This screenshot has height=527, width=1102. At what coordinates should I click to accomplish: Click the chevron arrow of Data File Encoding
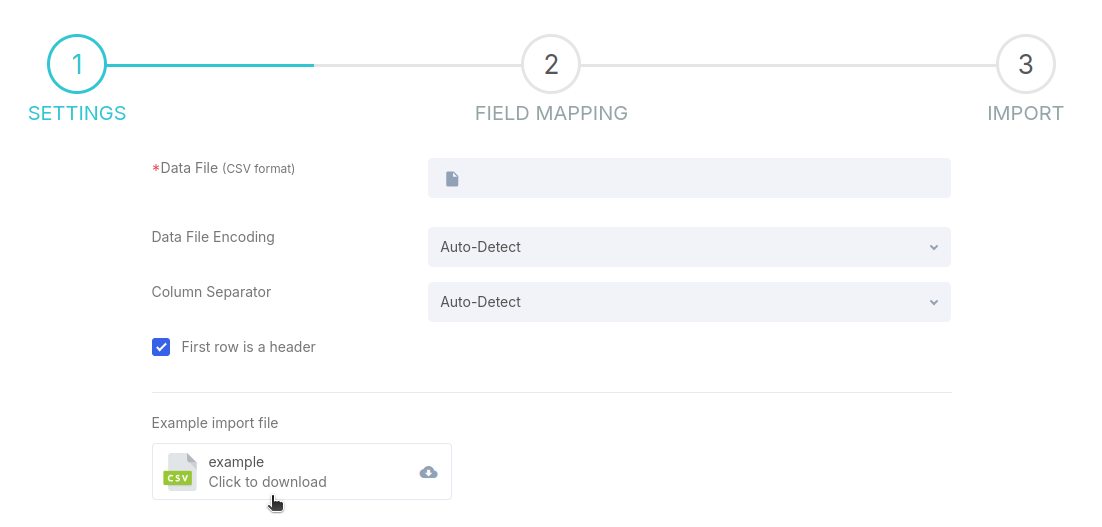(933, 247)
